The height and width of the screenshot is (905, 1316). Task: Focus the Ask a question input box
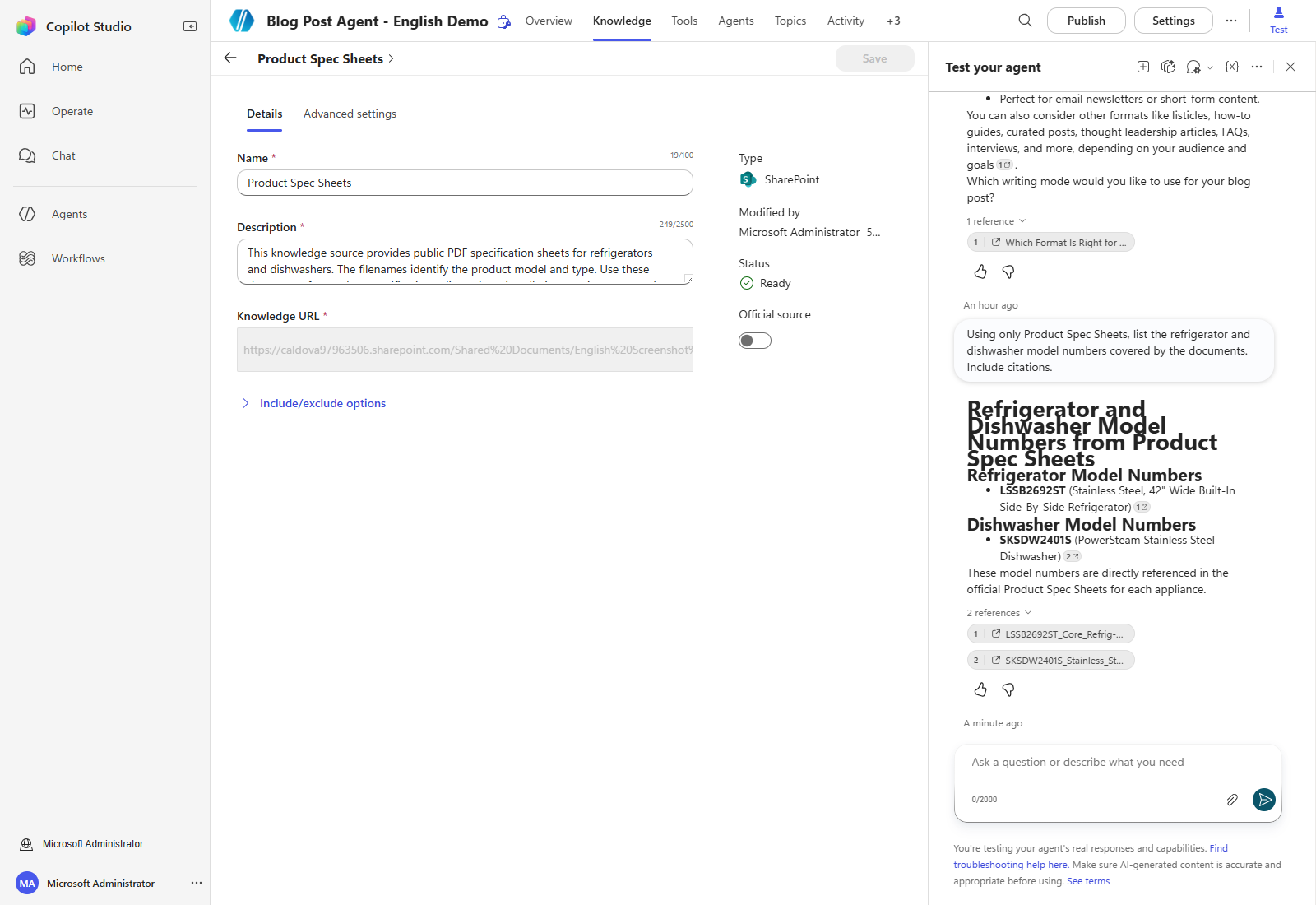point(1118,763)
